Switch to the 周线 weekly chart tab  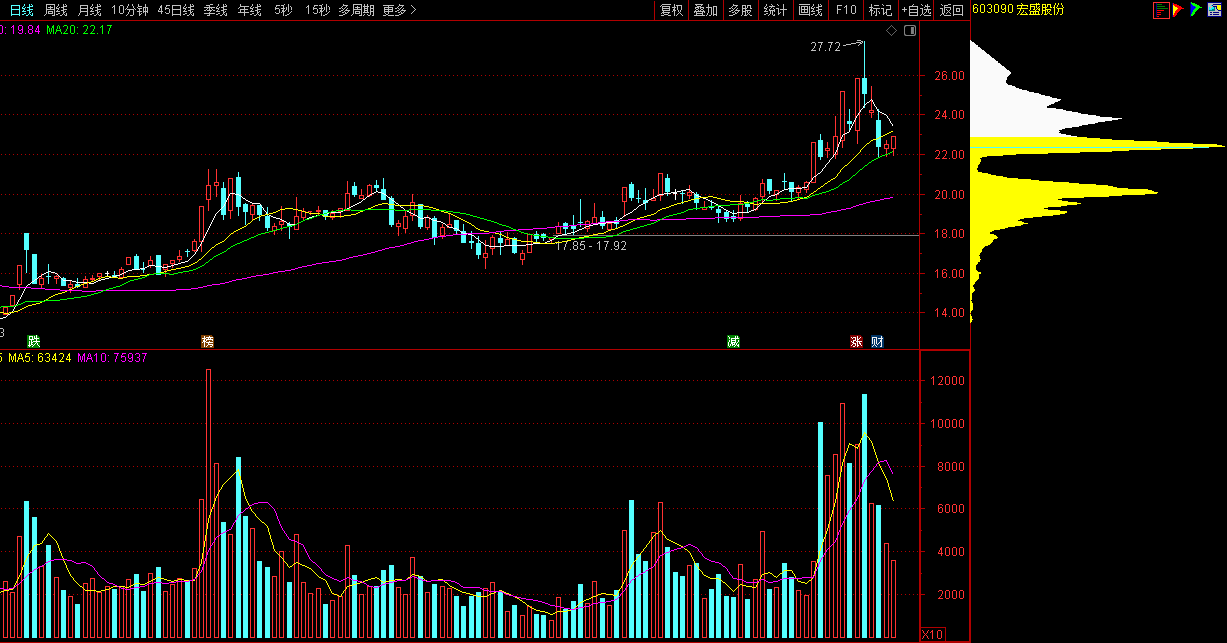pyautogui.click(x=56, y=10)
